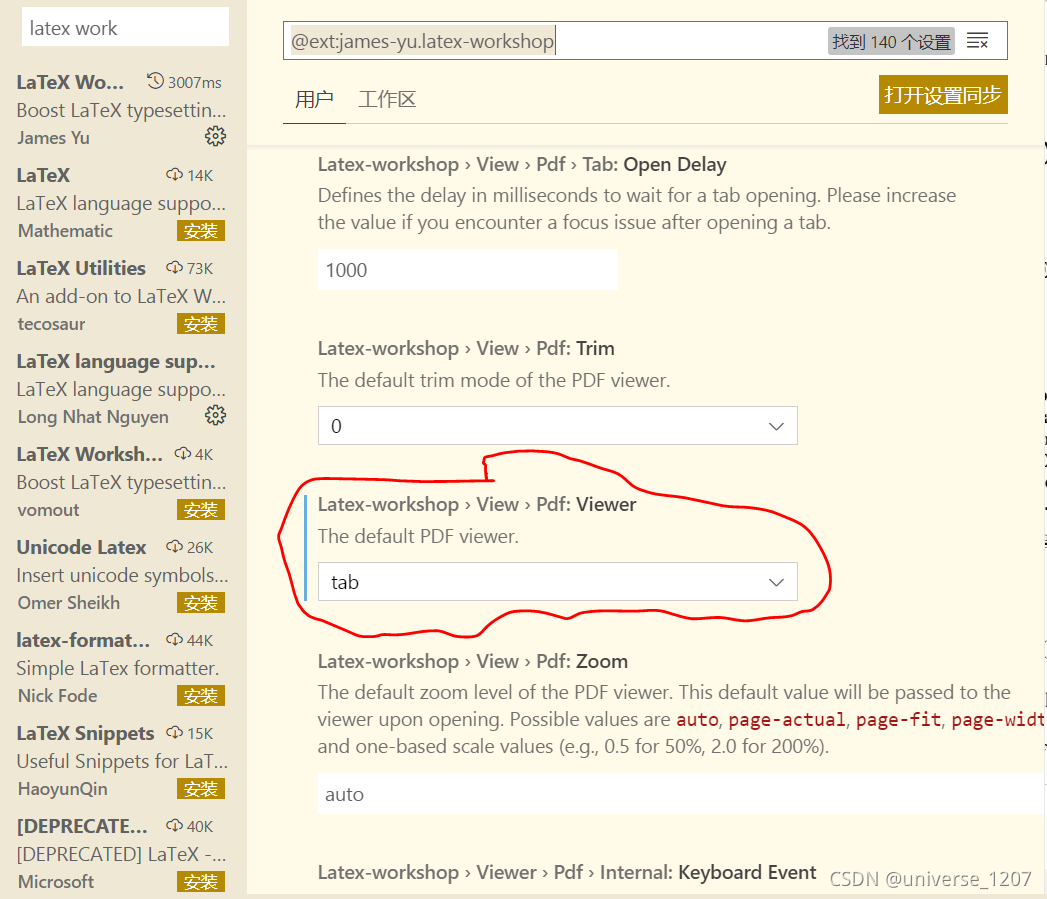Image resolution: width=1047 pixels, height=899 pixels.
Task: Click the 打开设置同步 button
Action: [x=943, y=95]
